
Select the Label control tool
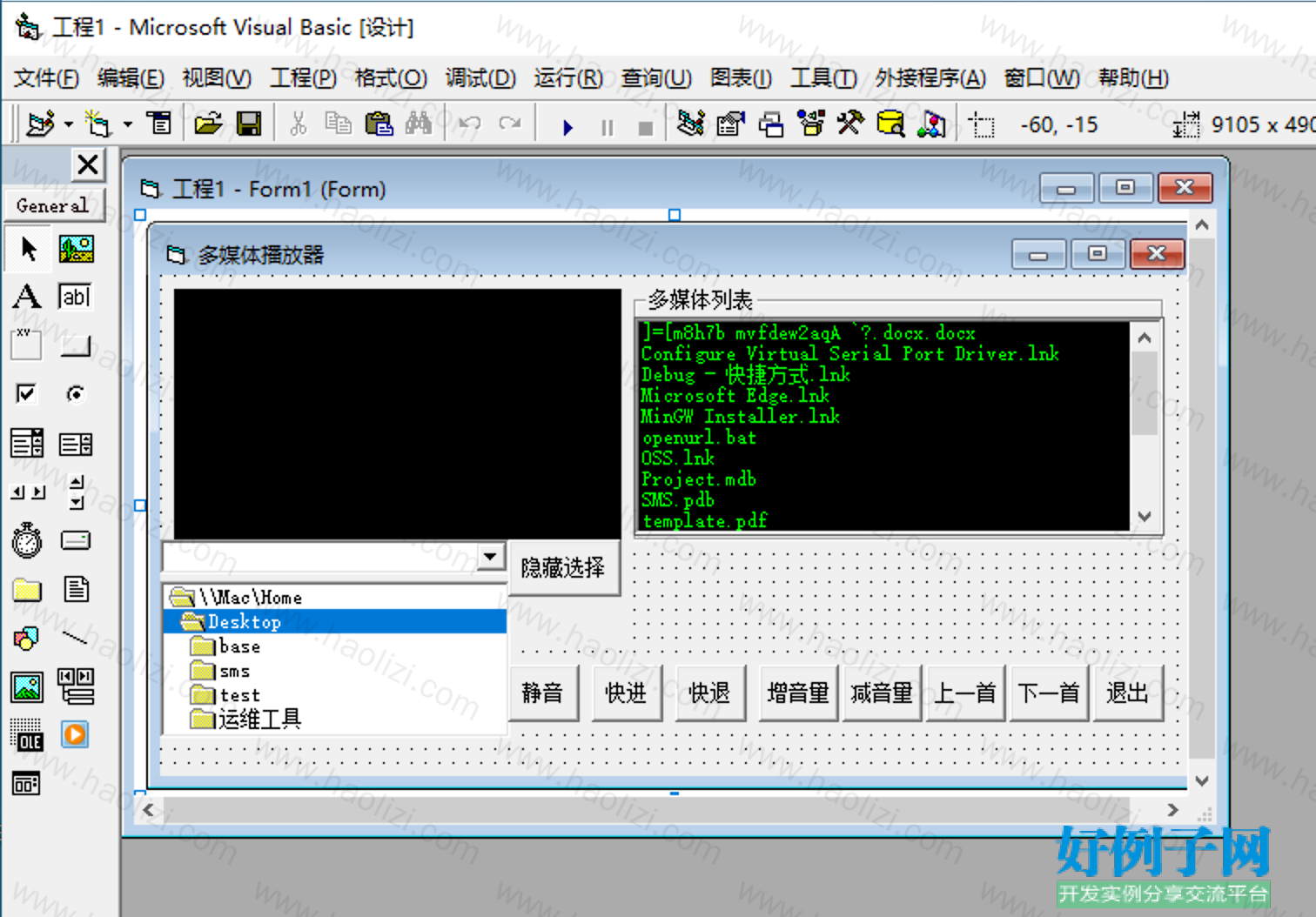click(28, 298)
